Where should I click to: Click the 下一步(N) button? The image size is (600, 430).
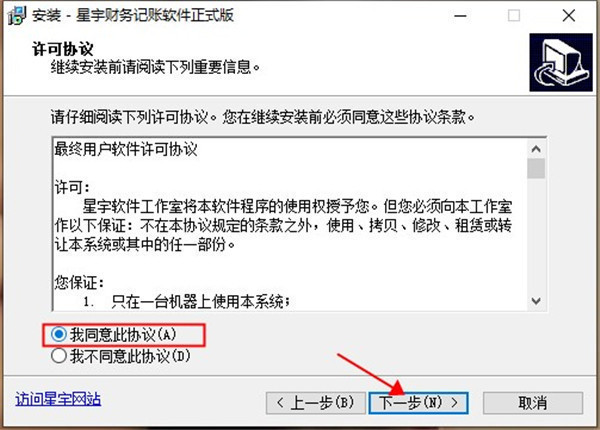(418, 403)
